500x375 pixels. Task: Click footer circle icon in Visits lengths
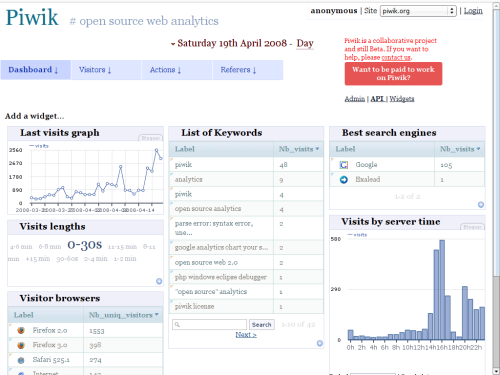coord(159,281)
